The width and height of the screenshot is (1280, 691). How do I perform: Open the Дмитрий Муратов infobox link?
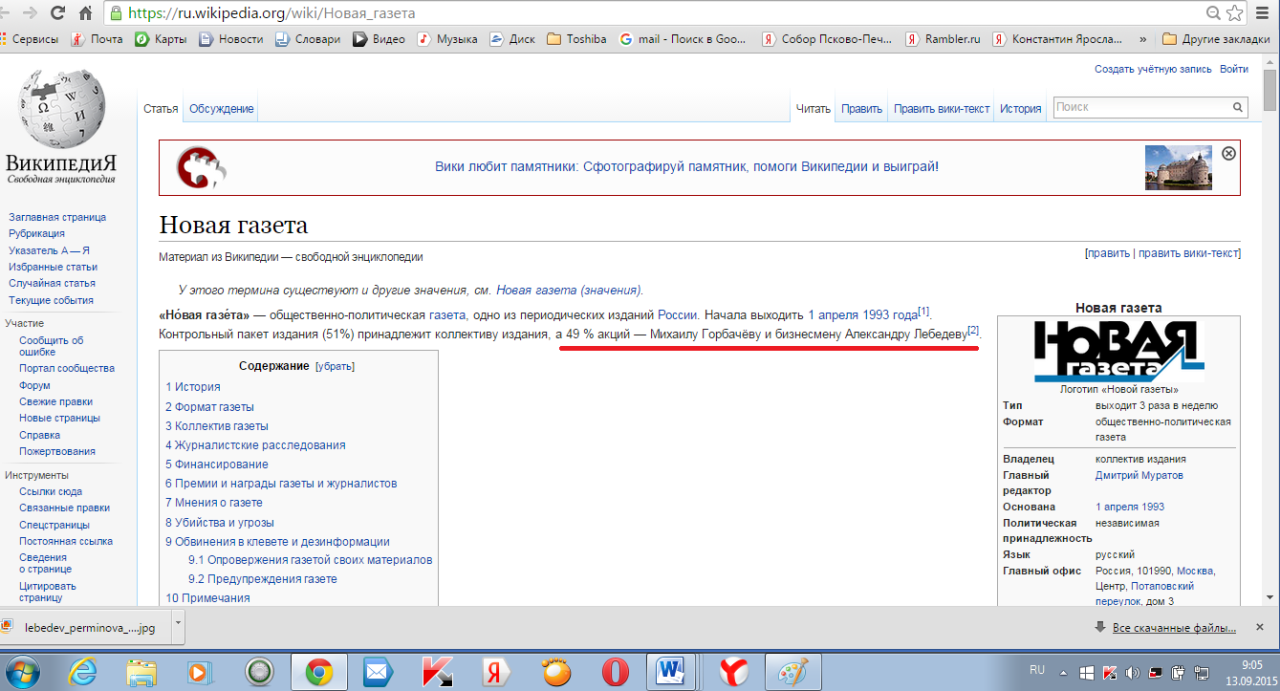(x=1139, y=475)
